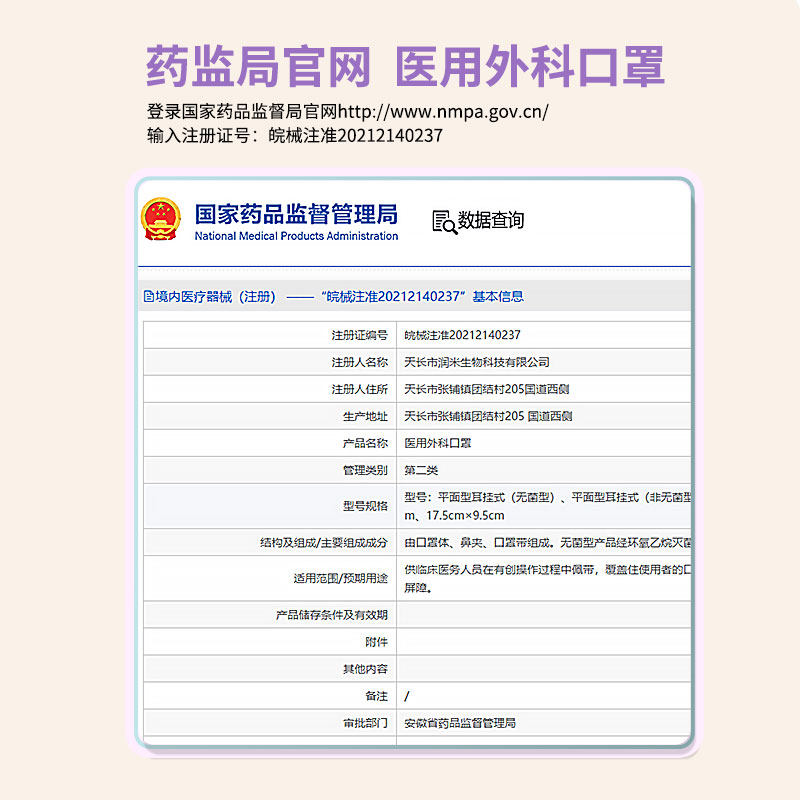The height and width of the screenshot is (800, 800).
Task: Click the 生产地址 label
Action: coord(365,416)
